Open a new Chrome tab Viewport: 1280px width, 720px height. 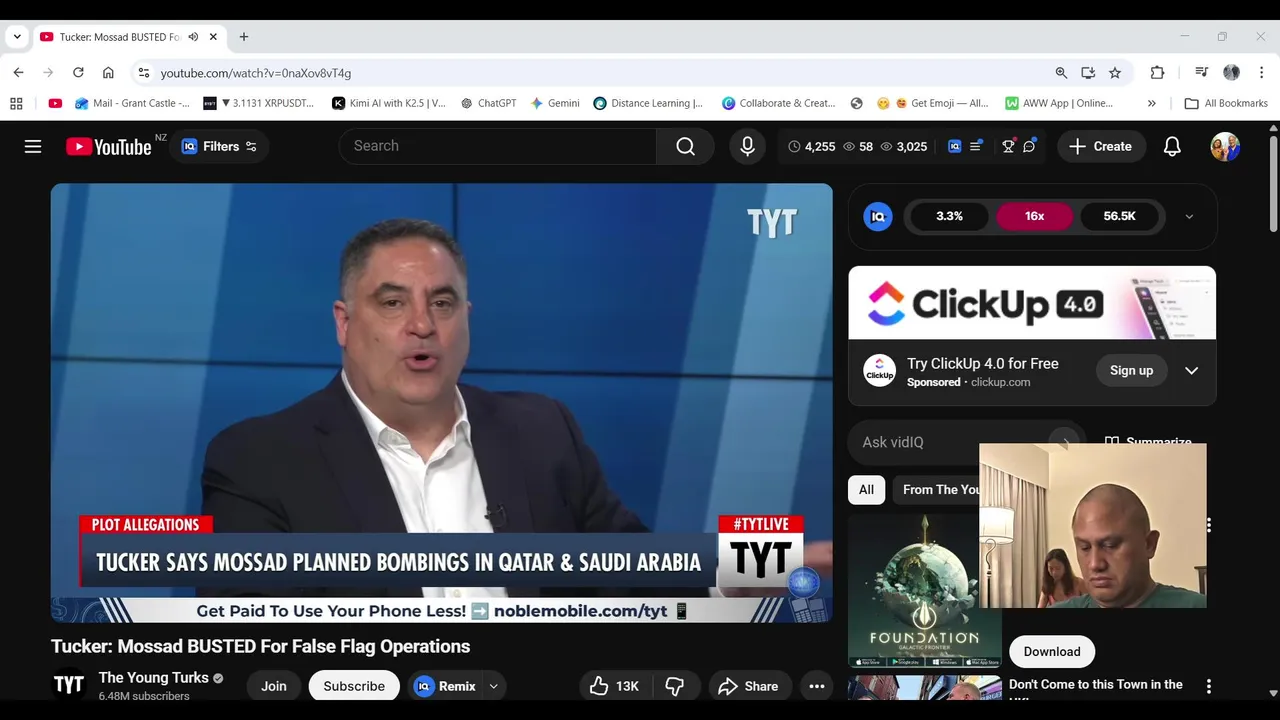click(x=244, y=37)
